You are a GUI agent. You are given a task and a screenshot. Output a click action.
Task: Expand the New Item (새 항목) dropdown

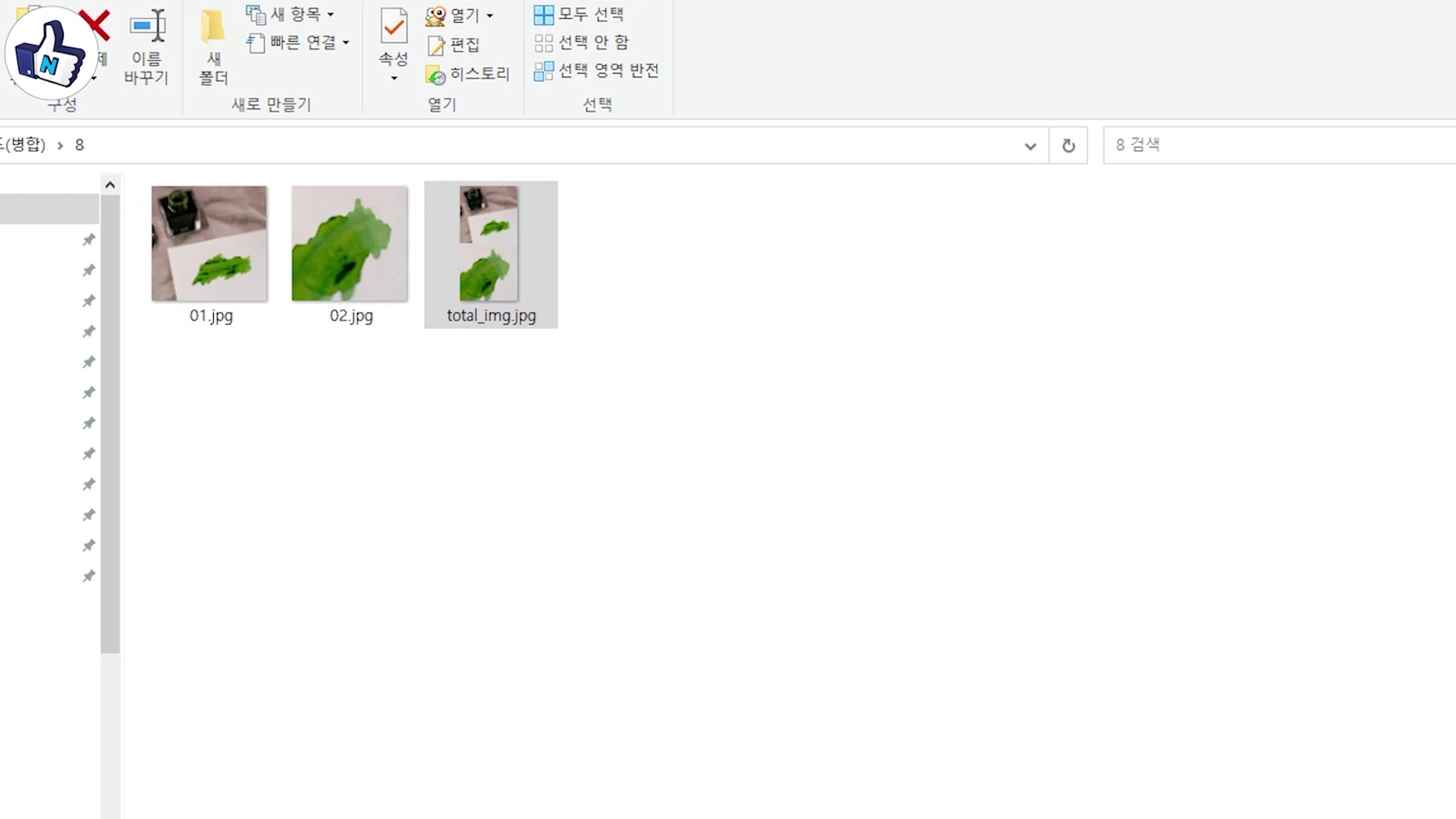click(330, 14)
